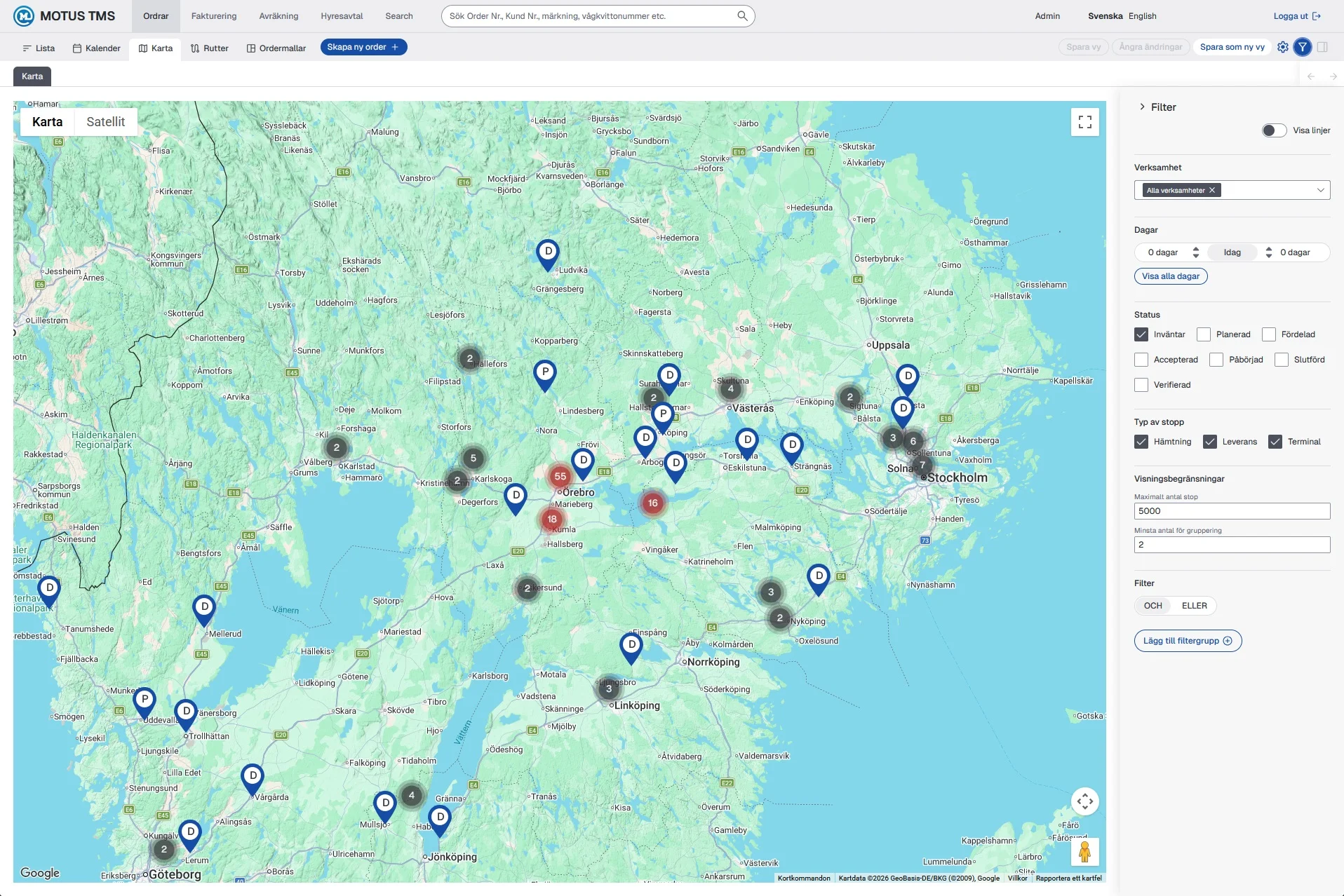
Task: Open the Ordermallar tab
Action: point(276,48)
